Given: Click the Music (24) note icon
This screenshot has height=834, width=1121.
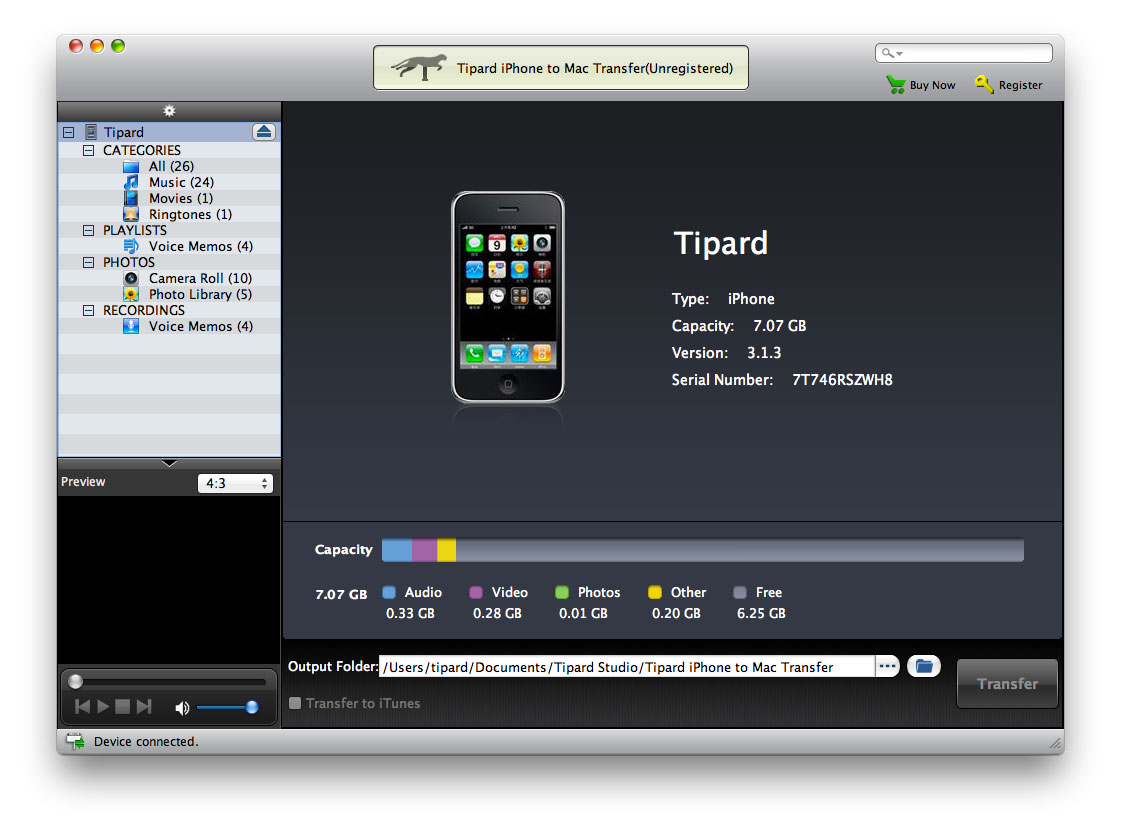Looking at the screenshot, I should click(x=131, y=182).
